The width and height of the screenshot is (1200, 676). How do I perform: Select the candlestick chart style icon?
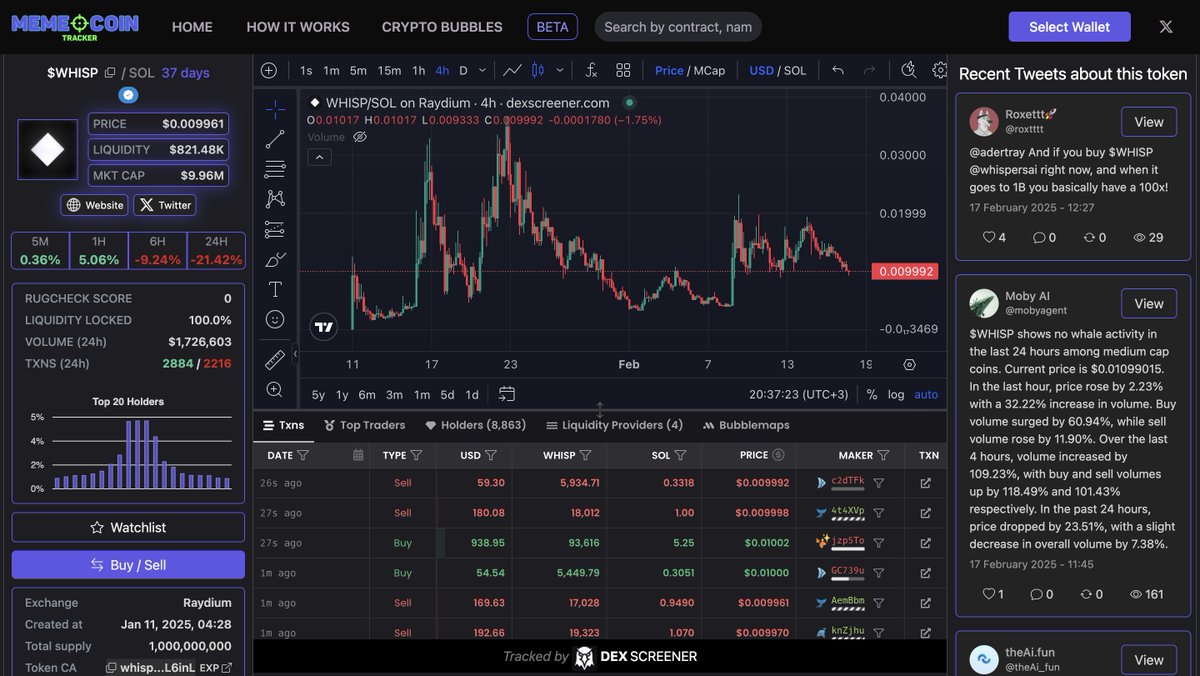[538, 70]
